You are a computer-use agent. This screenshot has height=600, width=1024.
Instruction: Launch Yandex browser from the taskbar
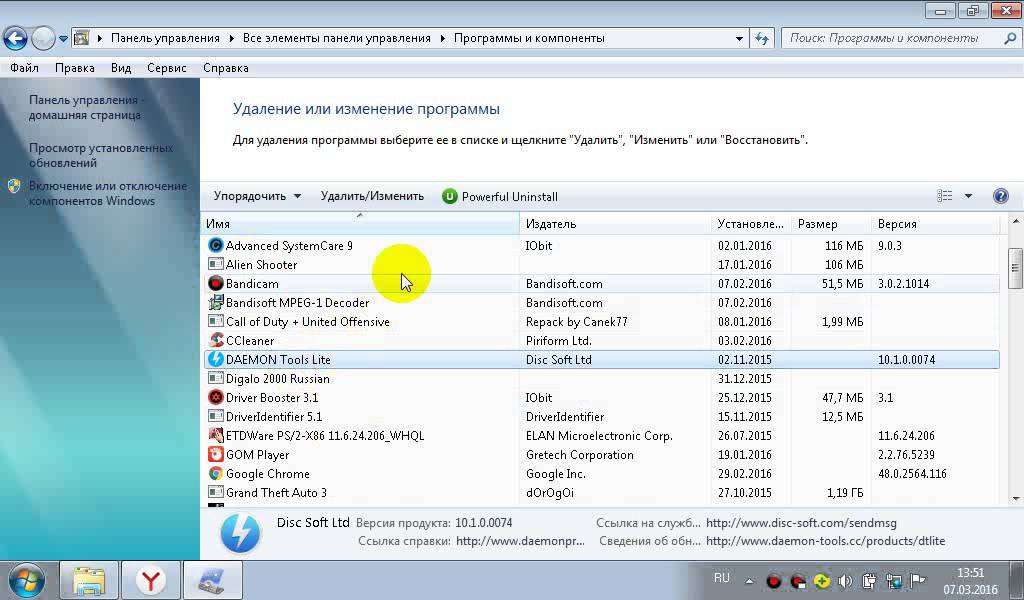(151, 580)
